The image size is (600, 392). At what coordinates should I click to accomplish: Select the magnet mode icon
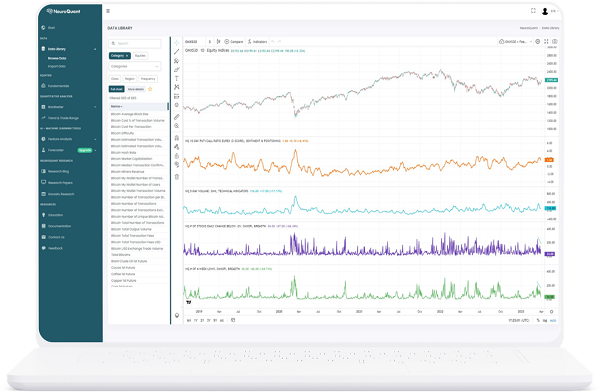pos(177,138)
